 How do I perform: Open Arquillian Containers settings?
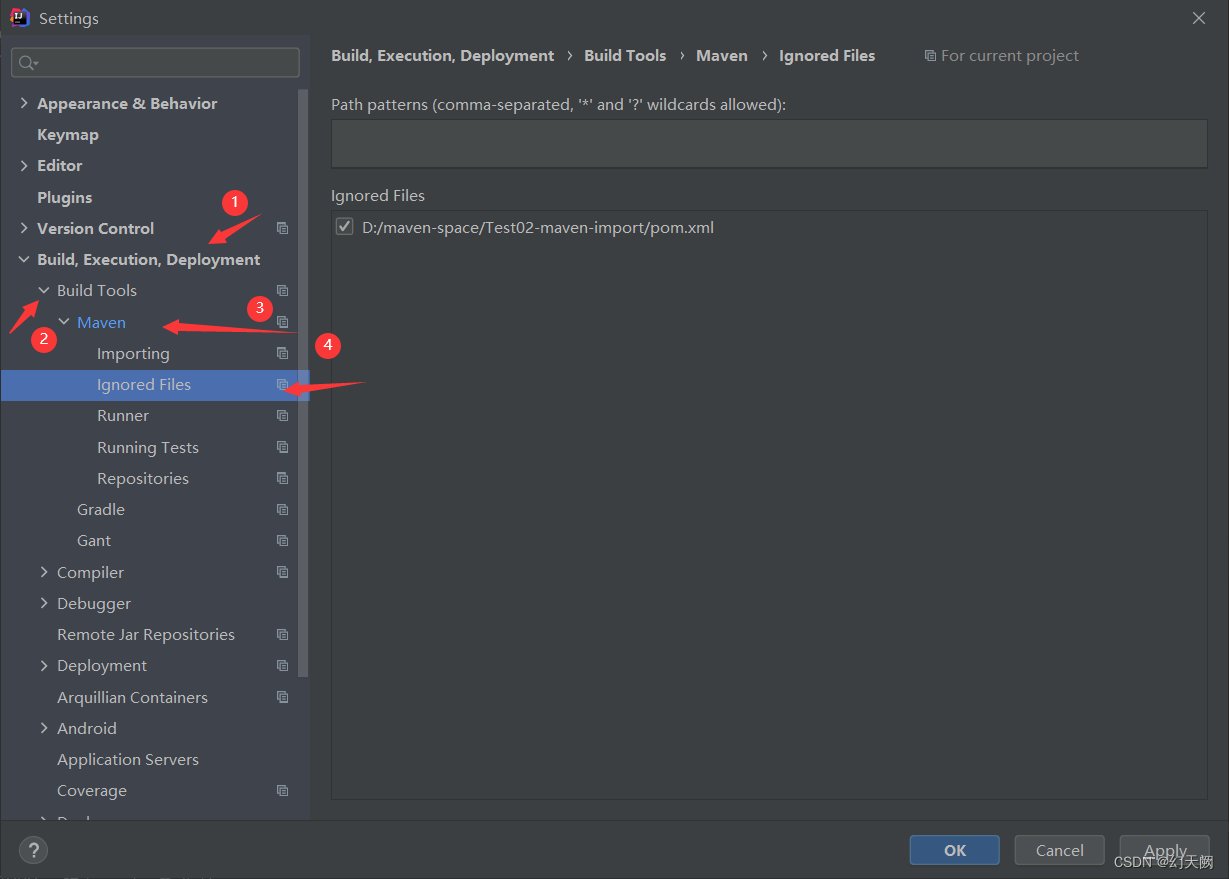point(132,697)
